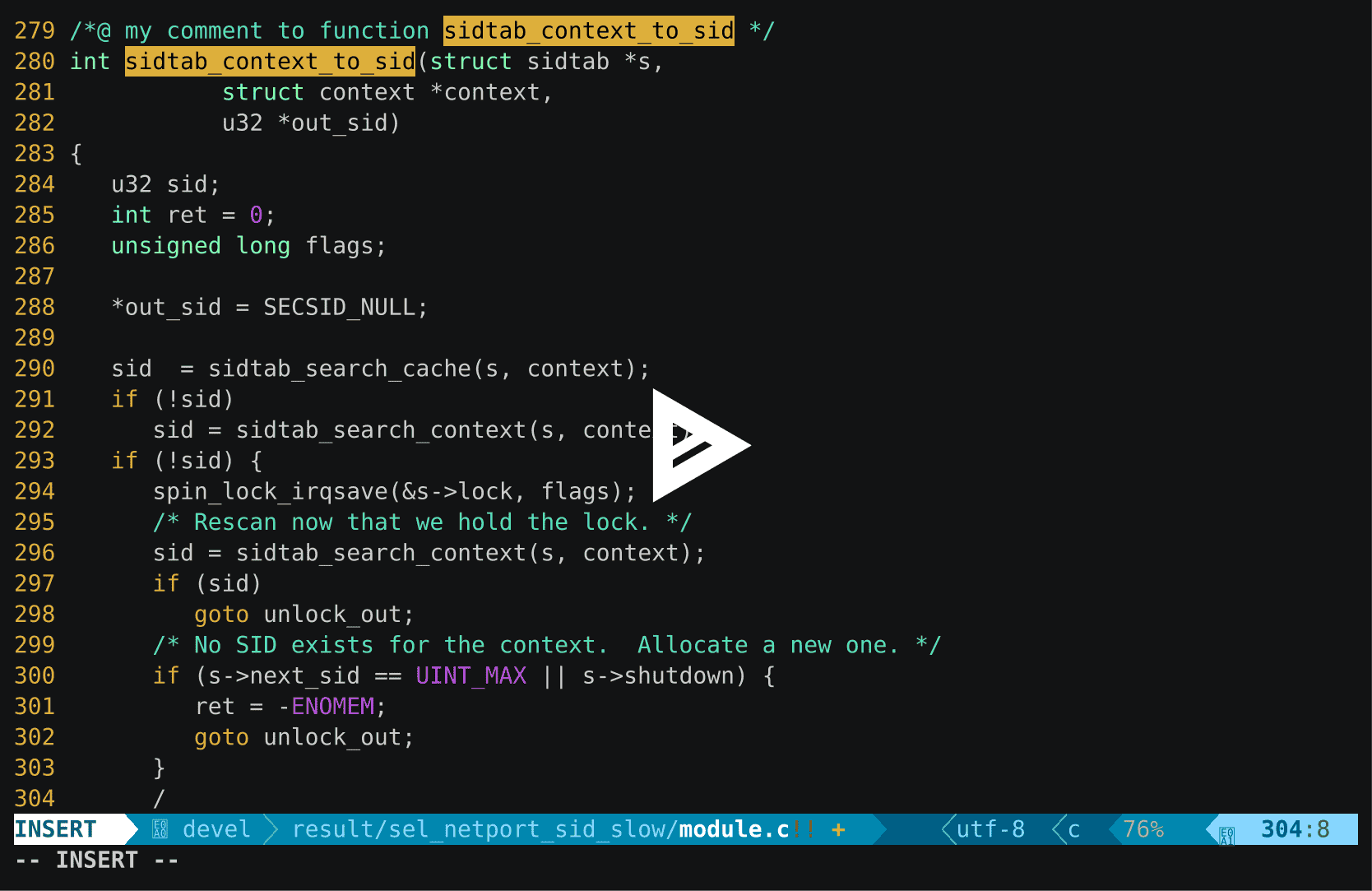The height and width of the screenshot is (891, 1372).
Task: Click the utf-8 encoding indicator
Action: (990, 829)
